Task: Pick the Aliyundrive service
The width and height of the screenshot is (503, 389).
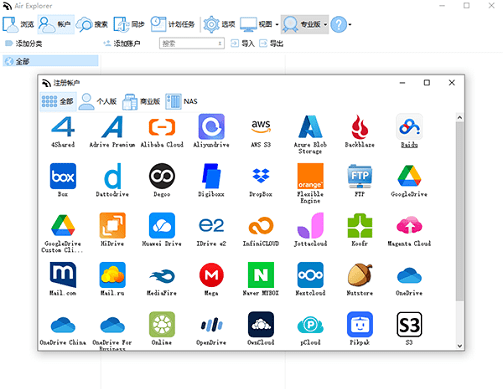Action: pyautogui.click(x=211, y=132)
